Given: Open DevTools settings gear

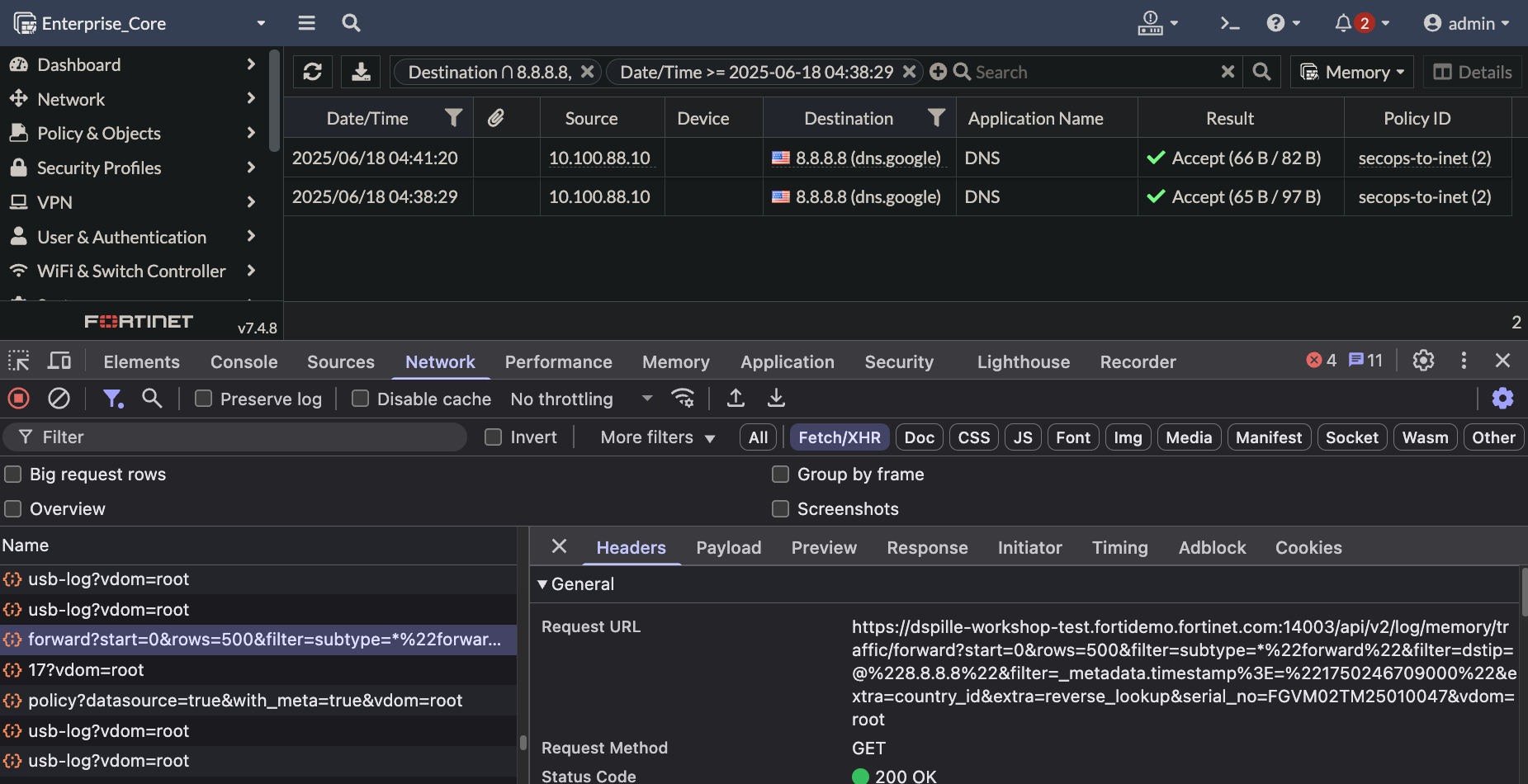Looking at the screenshot, I should coord(1423,361).
